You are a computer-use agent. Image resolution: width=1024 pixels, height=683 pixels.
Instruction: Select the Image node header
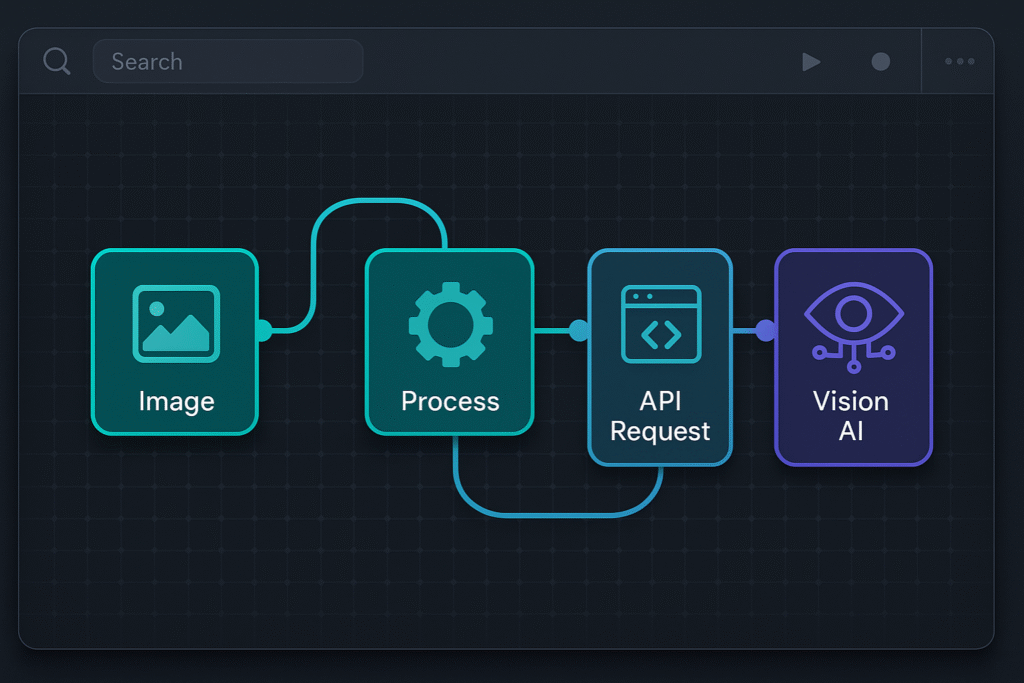tap(175, 402)
